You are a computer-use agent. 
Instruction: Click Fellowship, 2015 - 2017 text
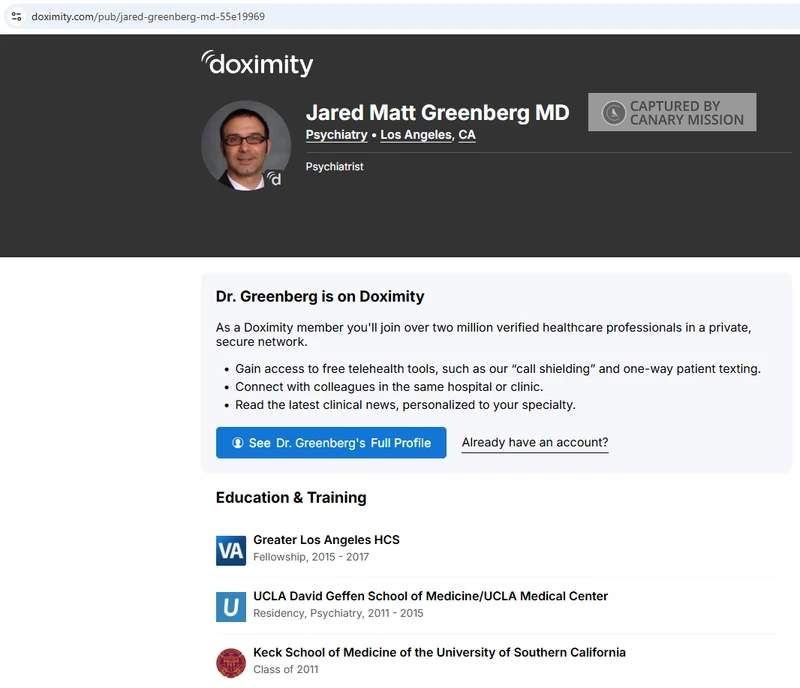pyautogui.click(x=311, y=557)
